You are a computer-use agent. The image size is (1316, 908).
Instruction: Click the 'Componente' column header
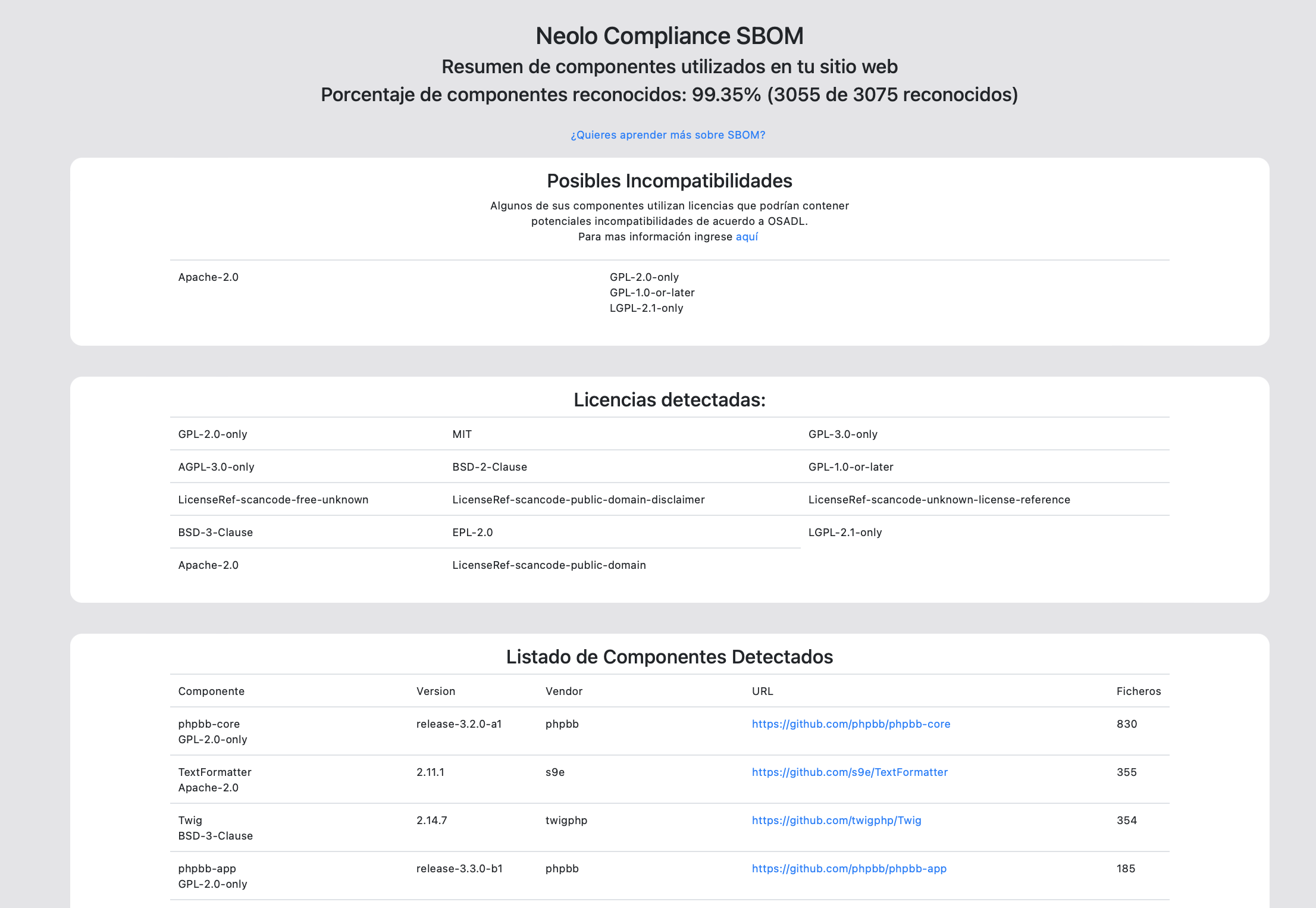tap(211, 691)
